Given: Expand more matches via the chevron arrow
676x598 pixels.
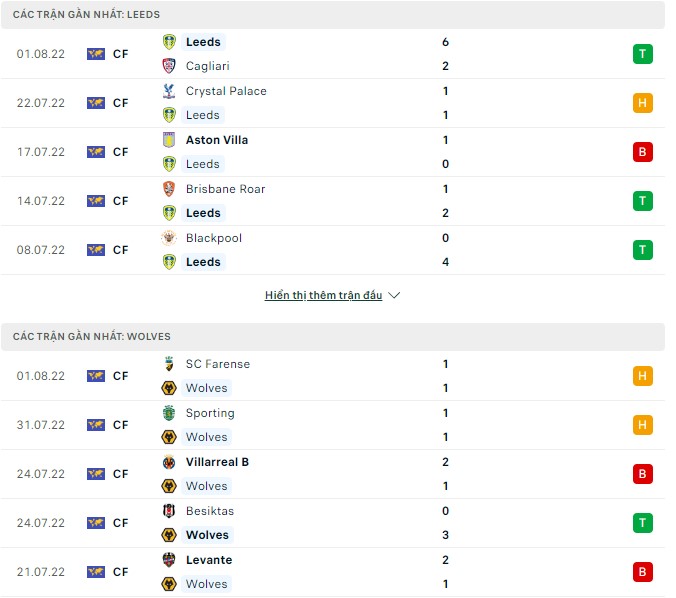Looking at the screenshot, I should 394,296.
